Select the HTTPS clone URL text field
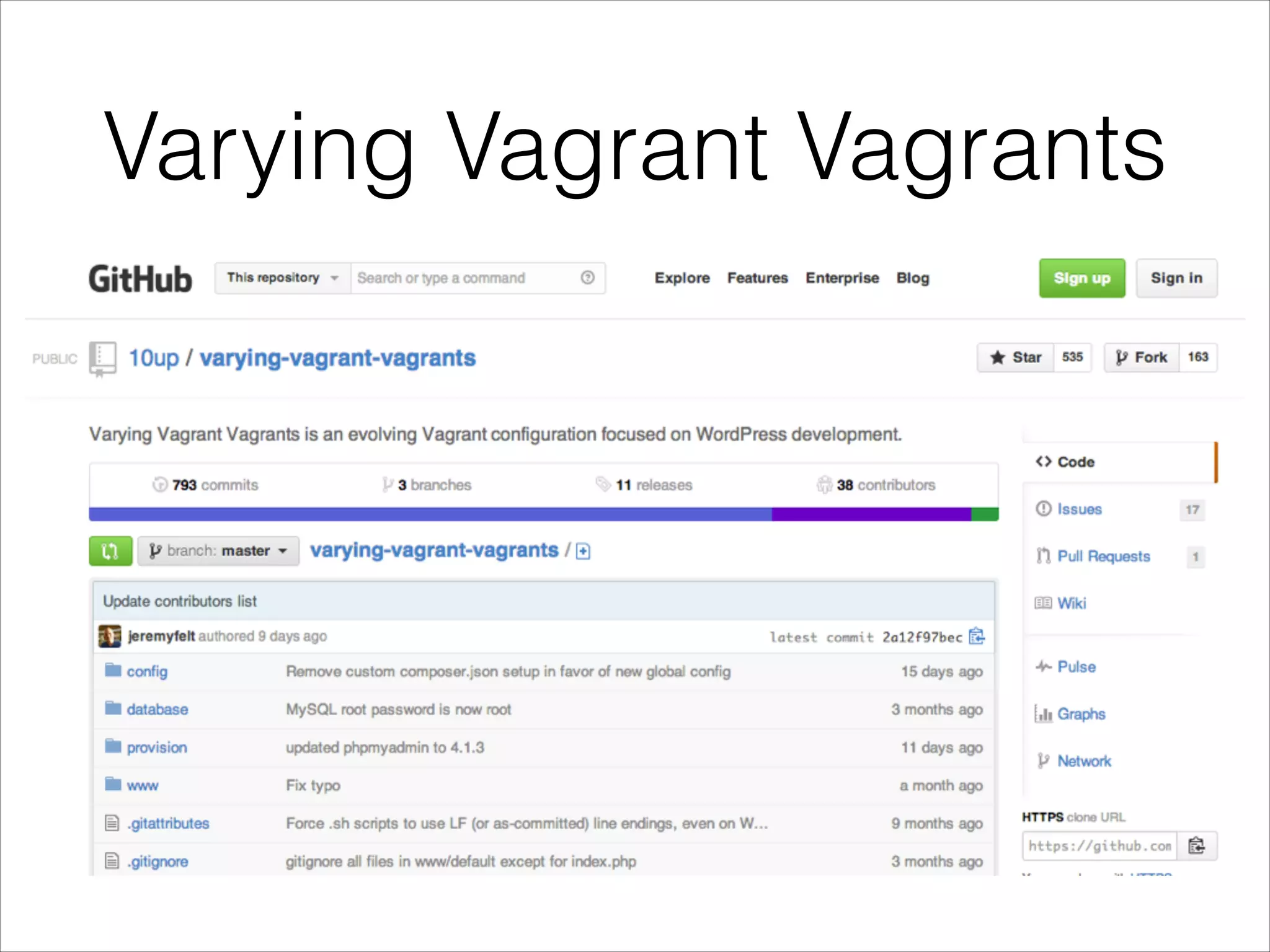This screenshot has width=1270, height=952. tap(1100, 846)
